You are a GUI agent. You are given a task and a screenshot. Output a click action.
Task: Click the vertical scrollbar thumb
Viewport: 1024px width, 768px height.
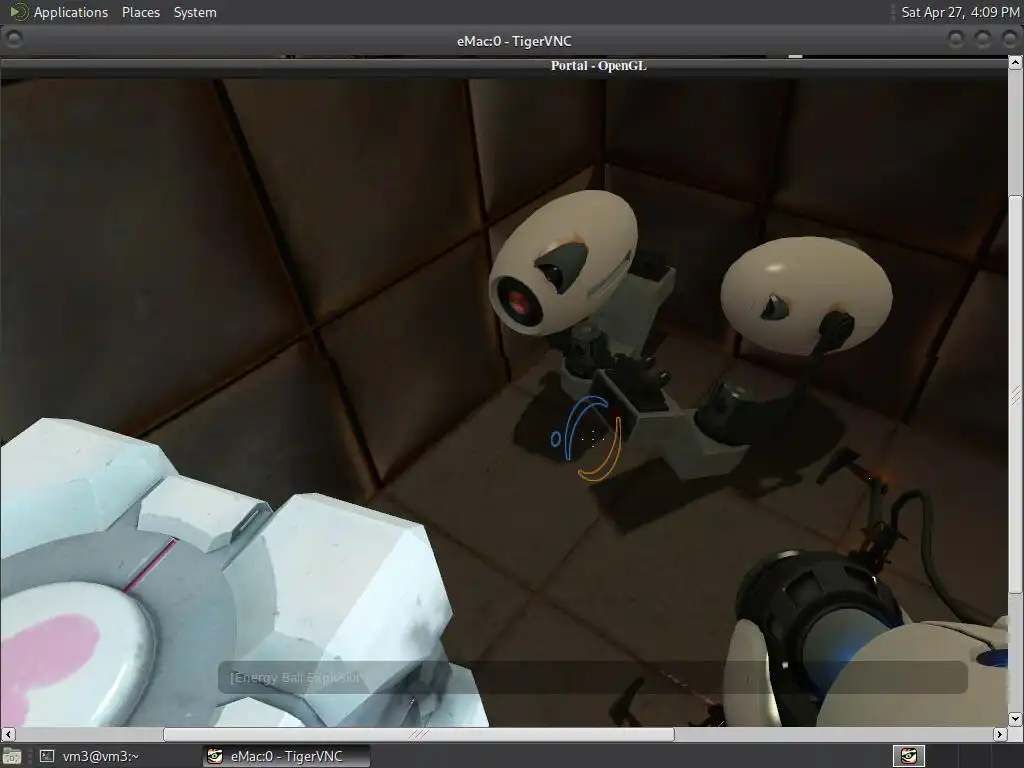[x=1015, y=394]
